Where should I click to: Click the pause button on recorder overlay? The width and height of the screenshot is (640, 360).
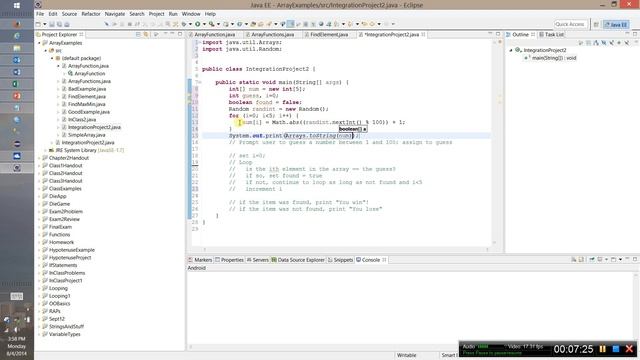602,349
